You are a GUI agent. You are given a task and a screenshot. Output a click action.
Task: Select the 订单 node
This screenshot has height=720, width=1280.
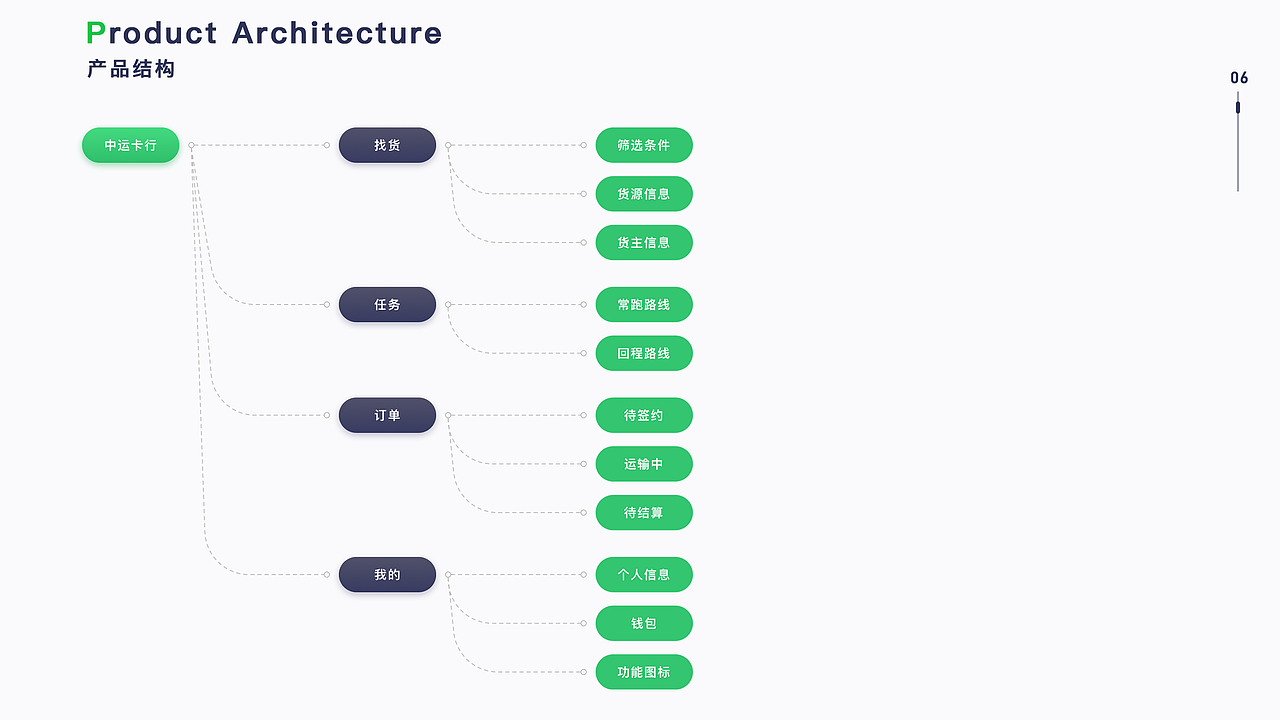click(387, 415)
